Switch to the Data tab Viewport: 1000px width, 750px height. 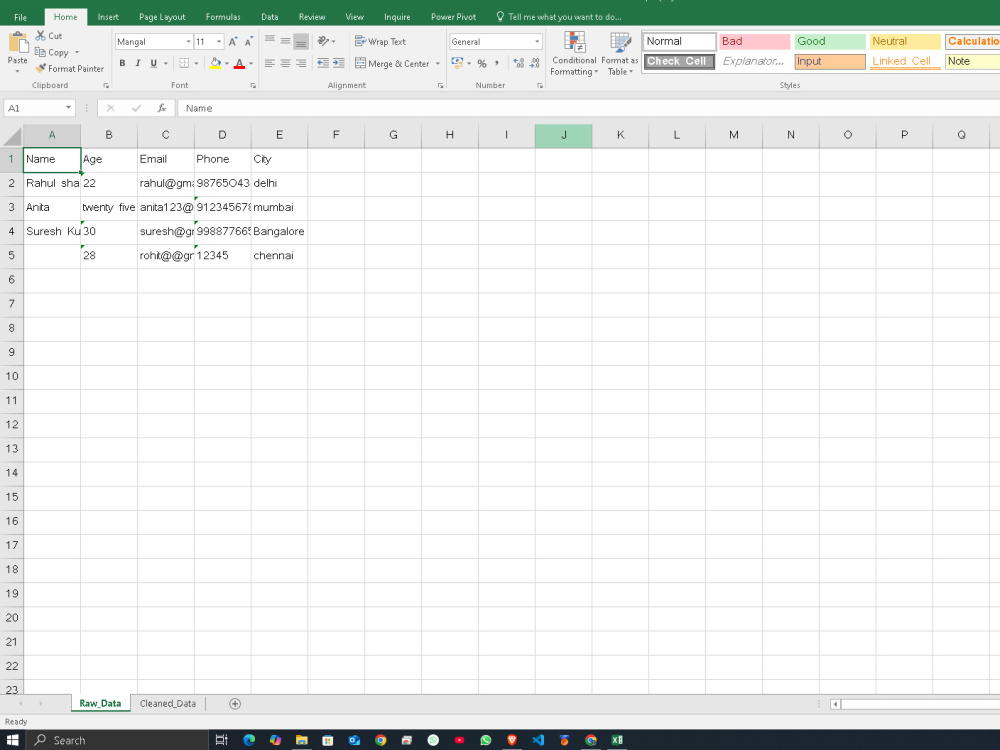[270, 17]
